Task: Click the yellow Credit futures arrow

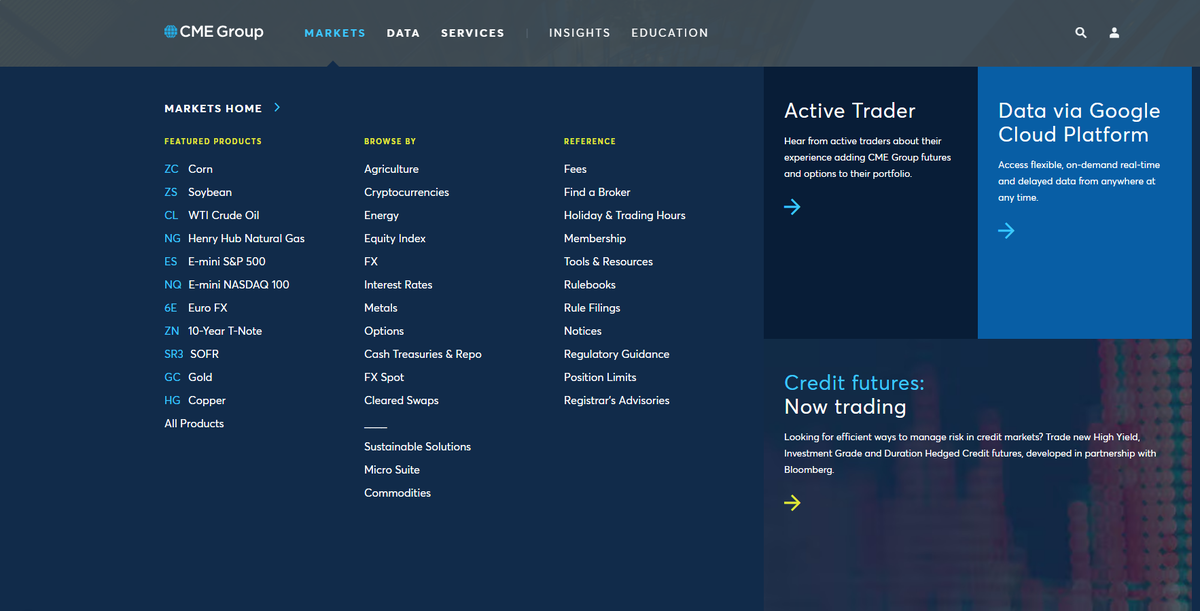Action: click(x=792, y=503)
